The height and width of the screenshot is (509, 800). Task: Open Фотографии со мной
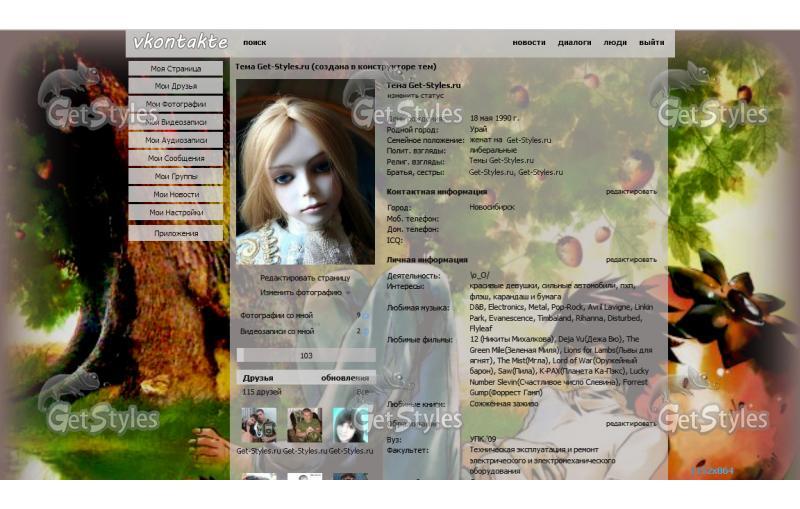[277, 316]
